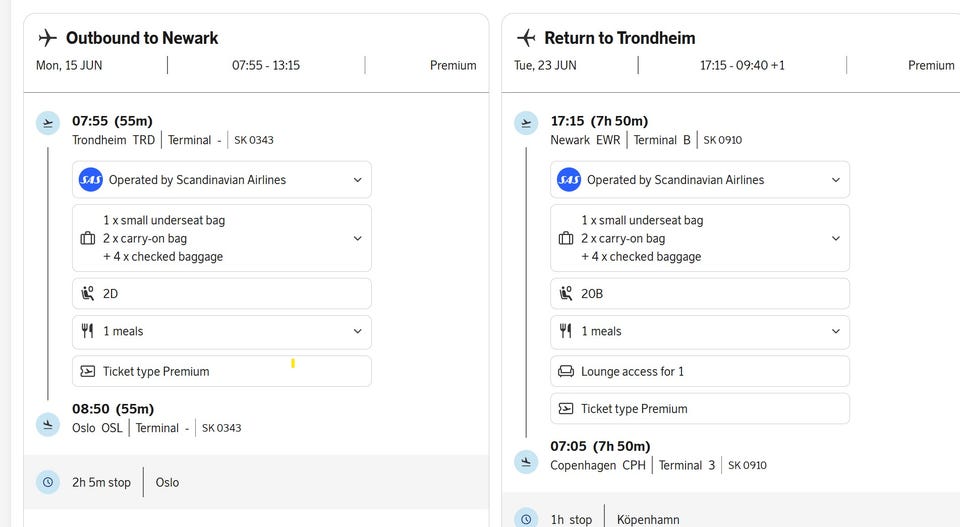Click the Terminal B text
The image size is (960, 527).
[662, 140]
